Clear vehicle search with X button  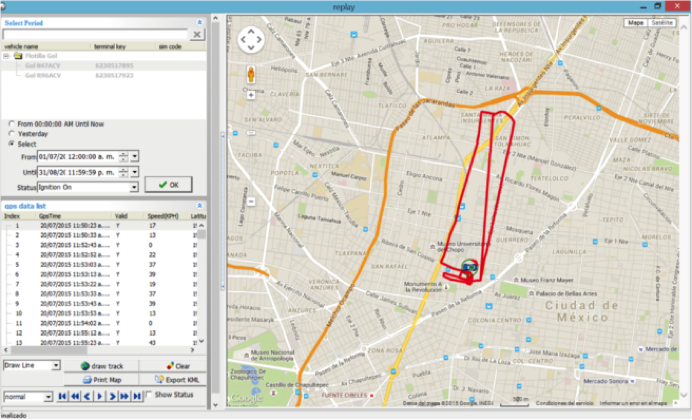(x=197, y=34)
